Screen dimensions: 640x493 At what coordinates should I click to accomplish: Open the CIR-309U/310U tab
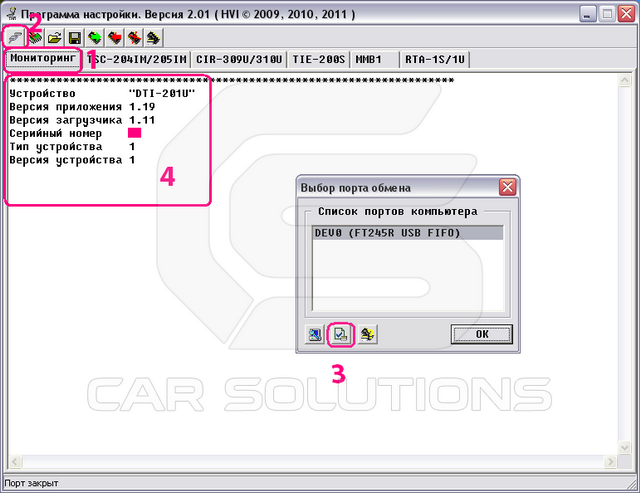tap(239, 60)
